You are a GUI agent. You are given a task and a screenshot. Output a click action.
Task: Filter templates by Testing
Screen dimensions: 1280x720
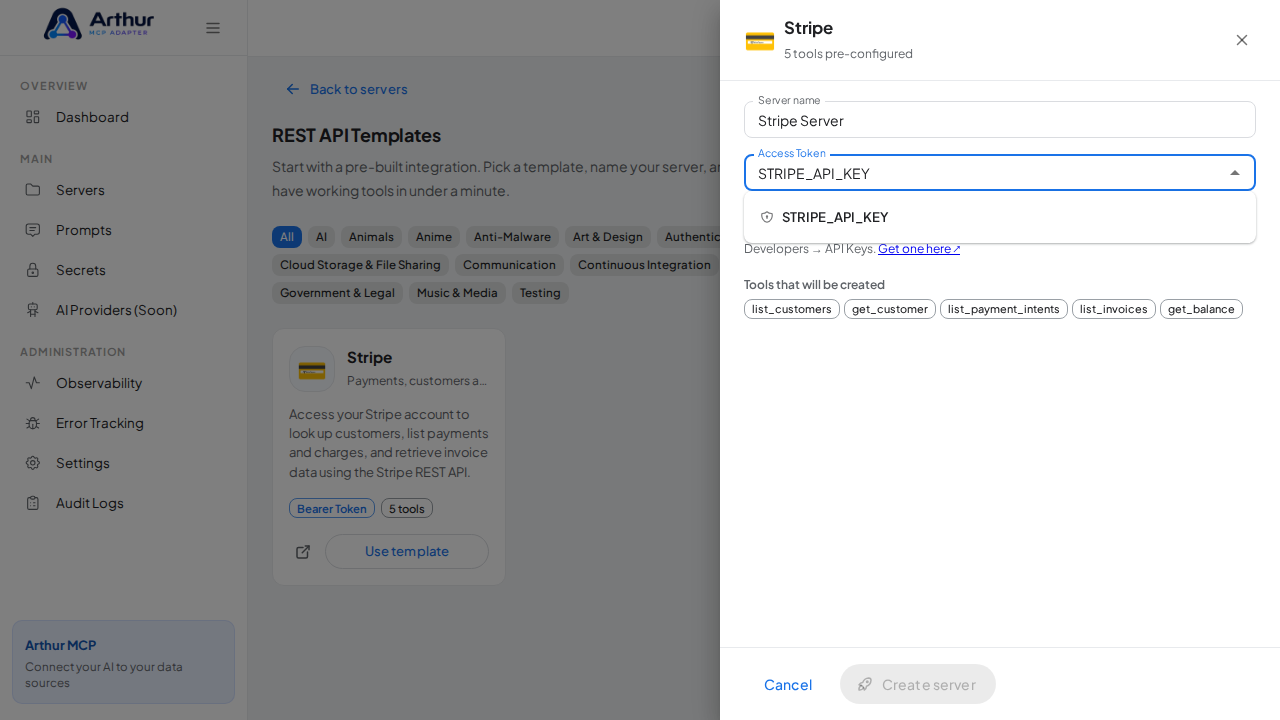click(x=540, y=293)
